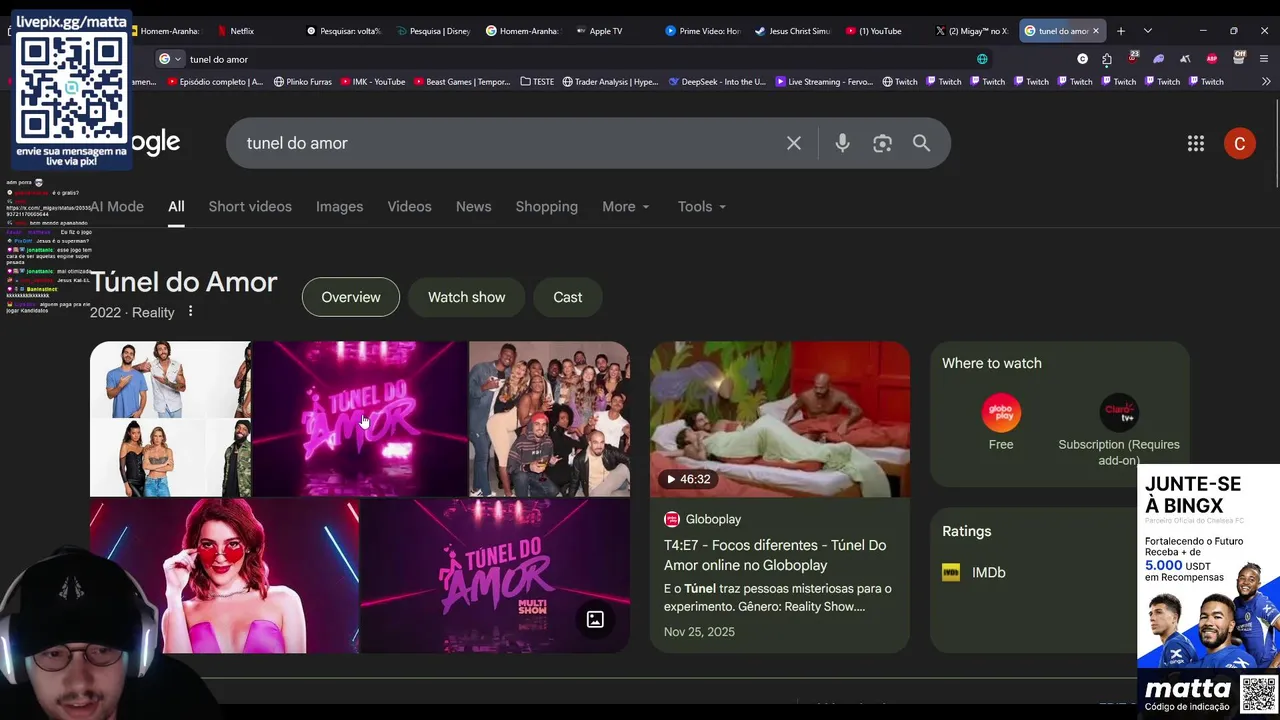Image resolution: width=1280 pixels, height=720 pixels.
Task: Show more bookmarks via double chevron
Action: tap(1266, 82)
